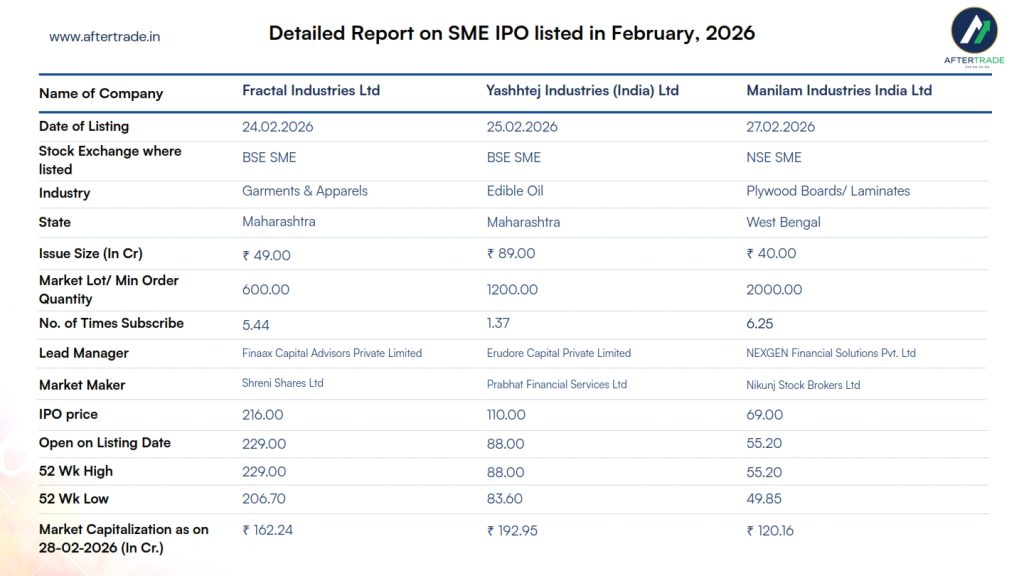Select NEXGEN Financial Solutions Pvt. Ltd
Viewport: 1024px width, 576px height.
pos(830,353)
